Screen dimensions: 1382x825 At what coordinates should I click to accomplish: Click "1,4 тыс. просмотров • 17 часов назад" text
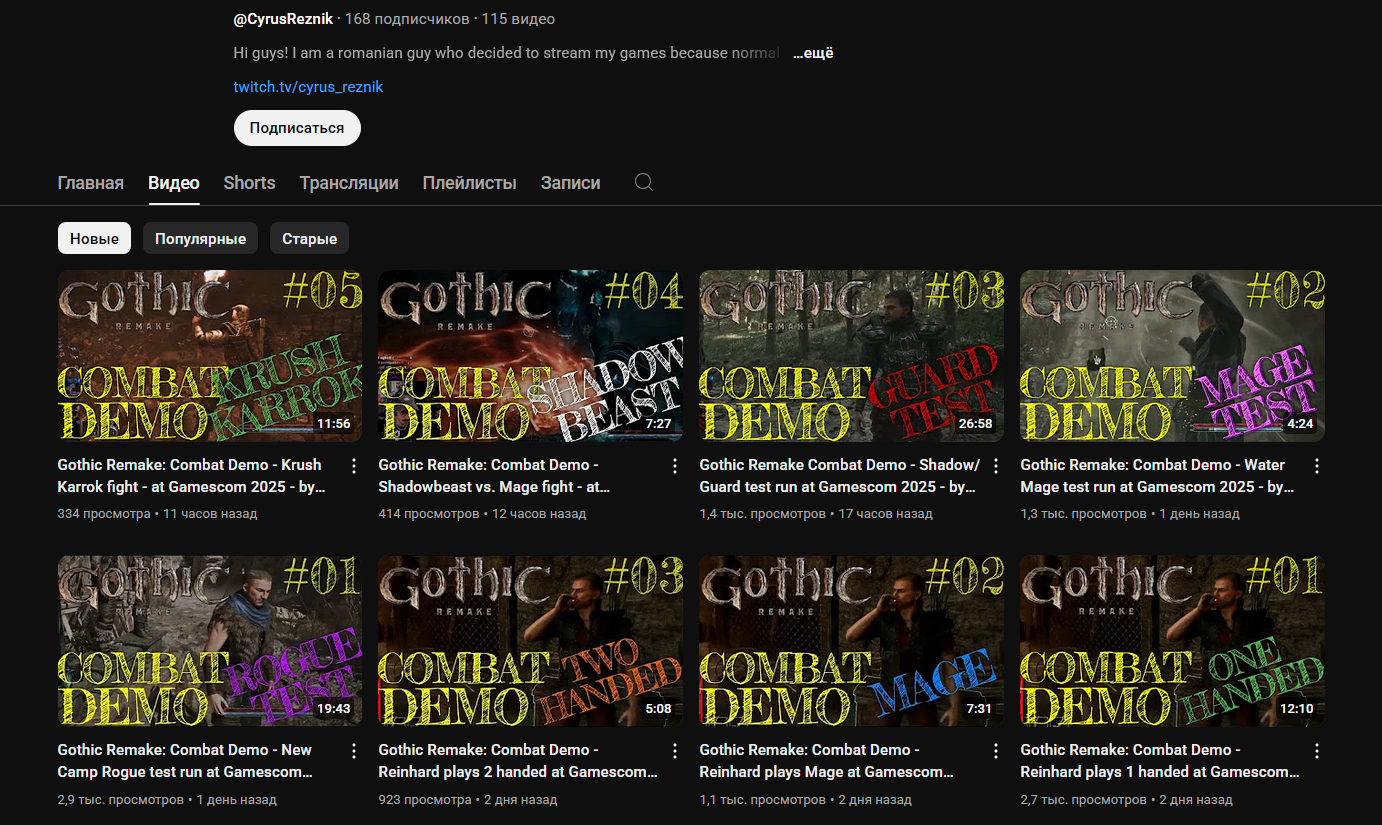click(816, 514)
